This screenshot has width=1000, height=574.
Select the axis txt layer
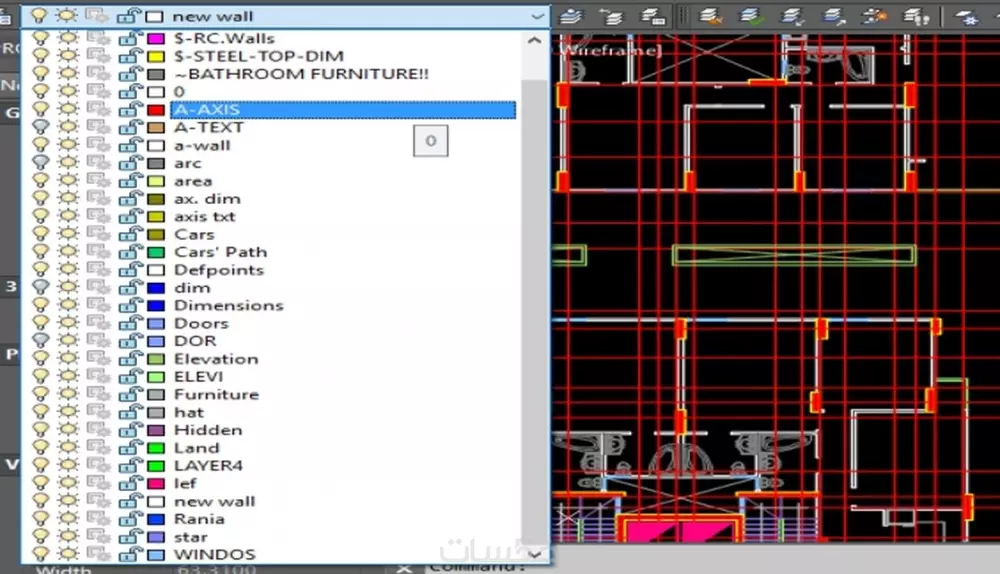[205, 217]
